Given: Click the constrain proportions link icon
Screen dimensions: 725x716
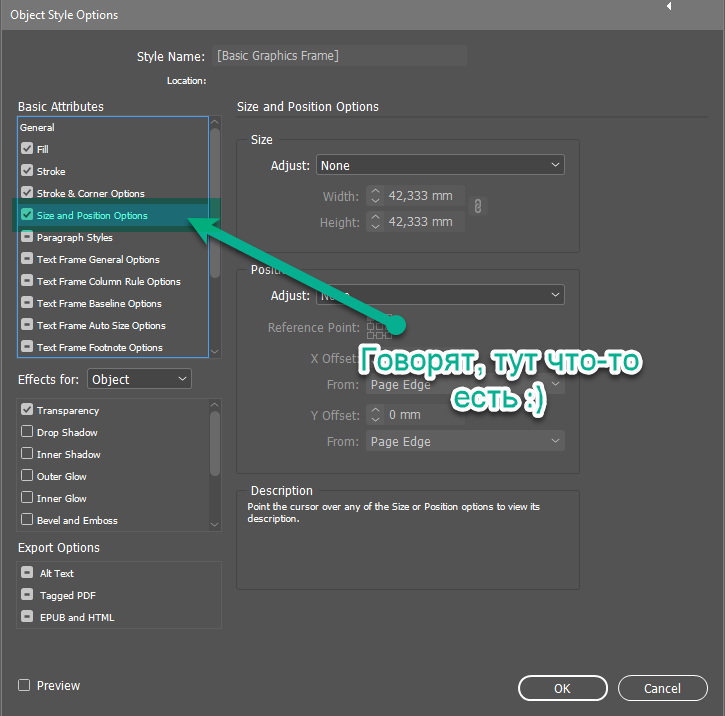Looking at the screenshot, I should (x=478, y=207).
